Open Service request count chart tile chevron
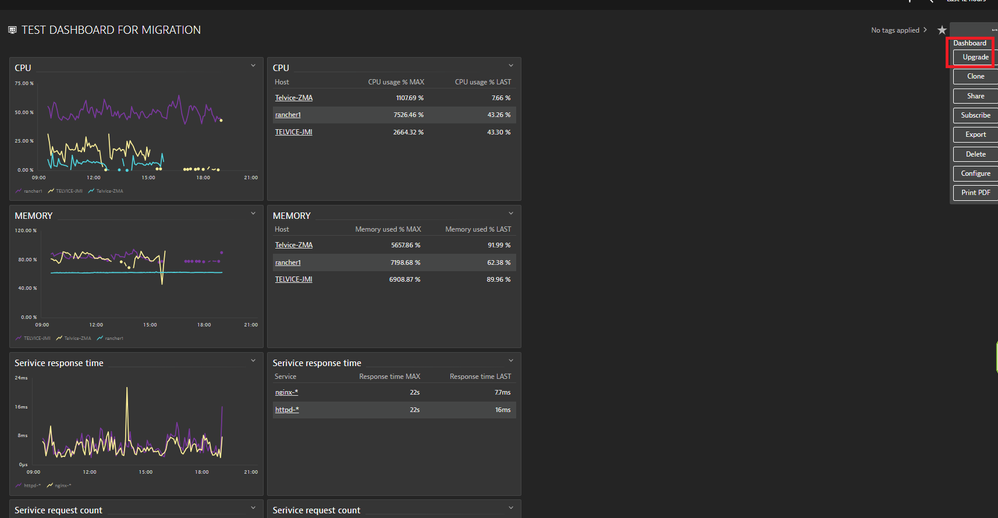The width and height of the screenshot is (998, 518). click(x=253, y=508)
